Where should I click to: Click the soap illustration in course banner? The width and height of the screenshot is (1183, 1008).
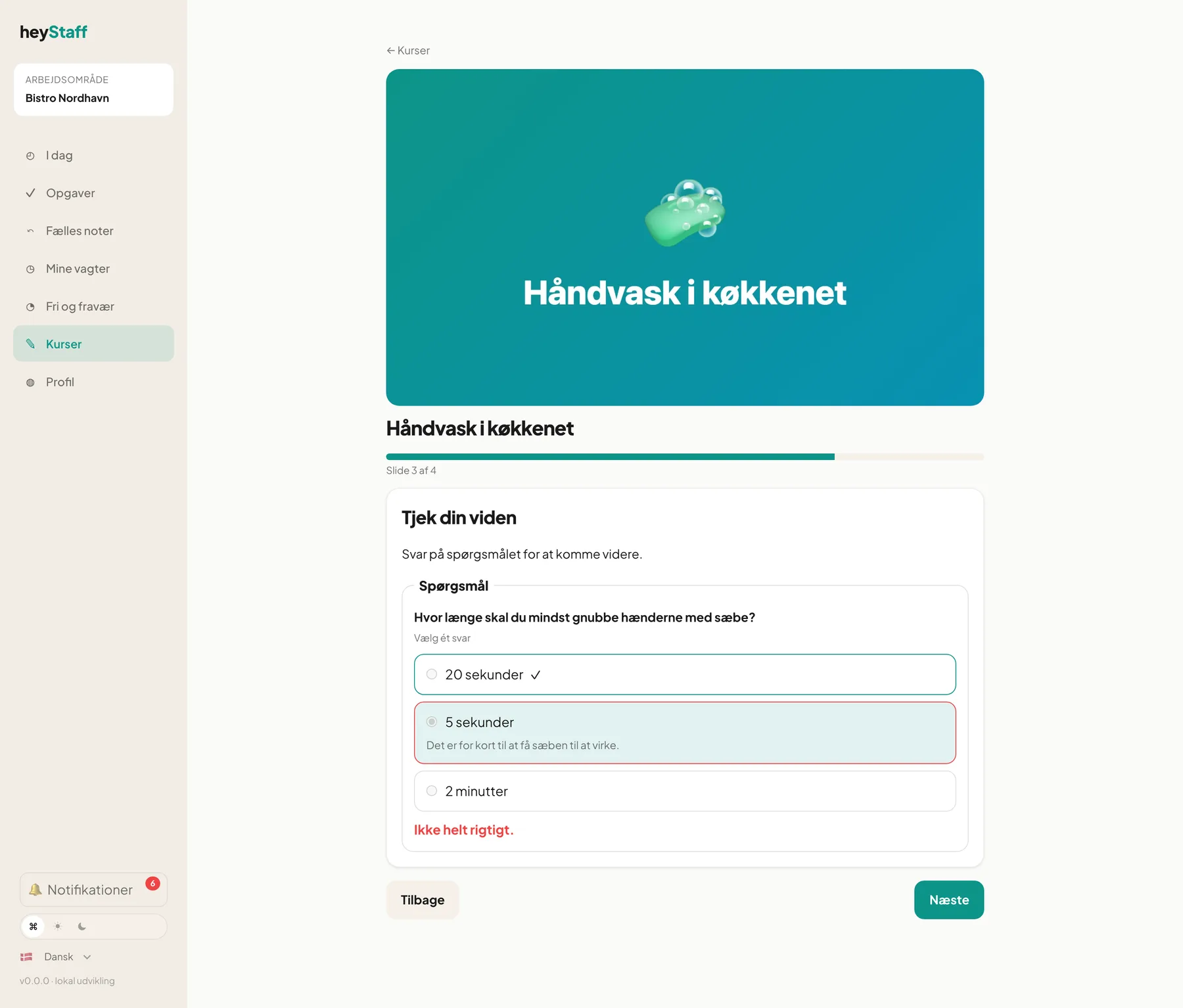tap(685, 213)
